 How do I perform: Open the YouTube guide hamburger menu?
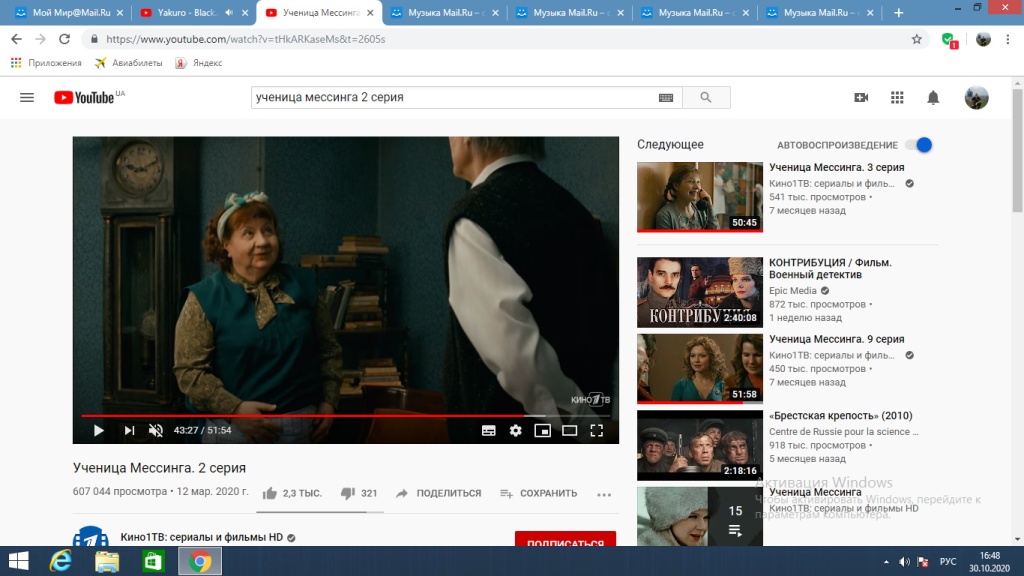[27, 97]
